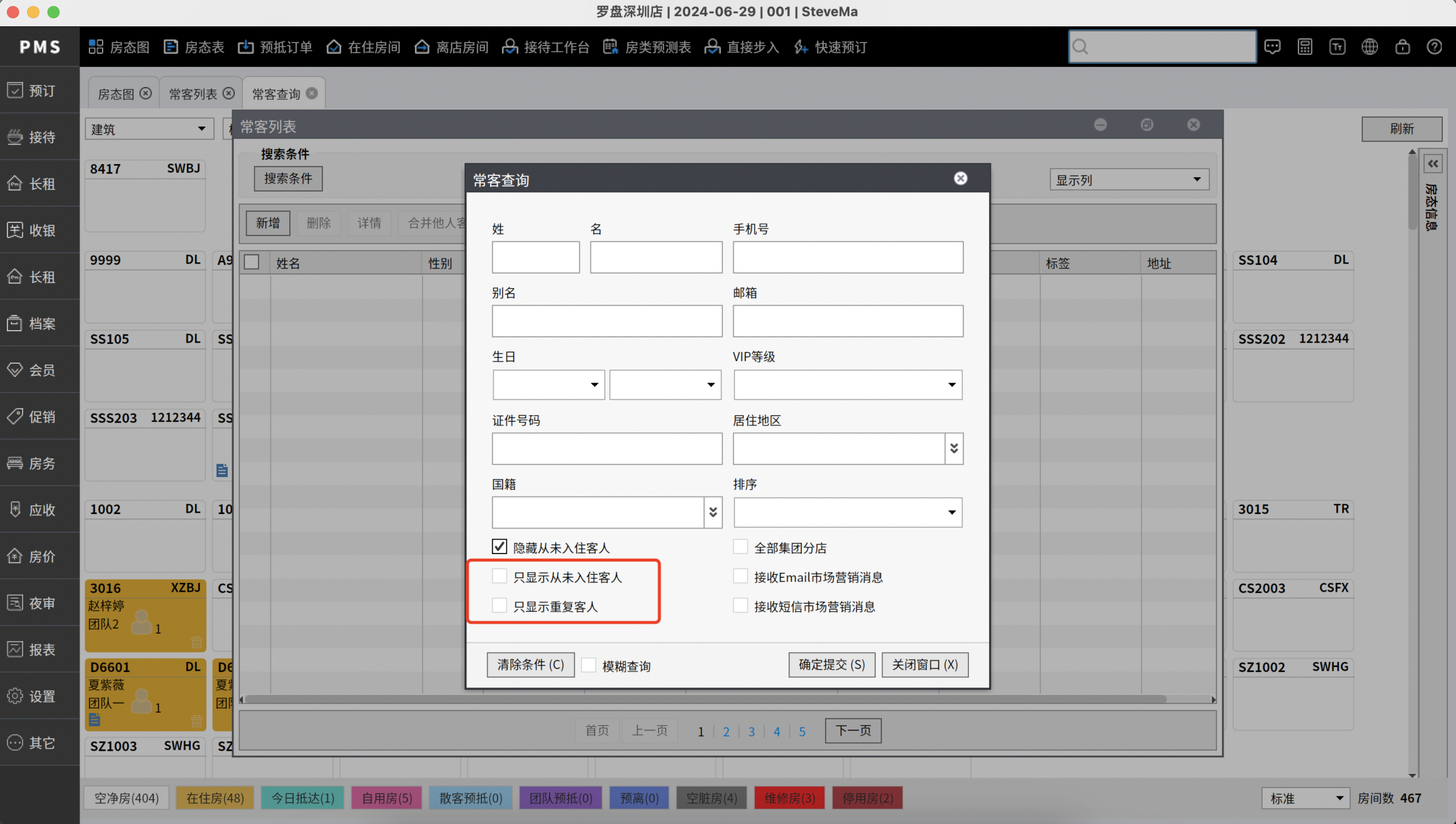1456x824 pixels.
Task: Click the 在住房(48) colored status legend
Action: click(x=215, y=798)
